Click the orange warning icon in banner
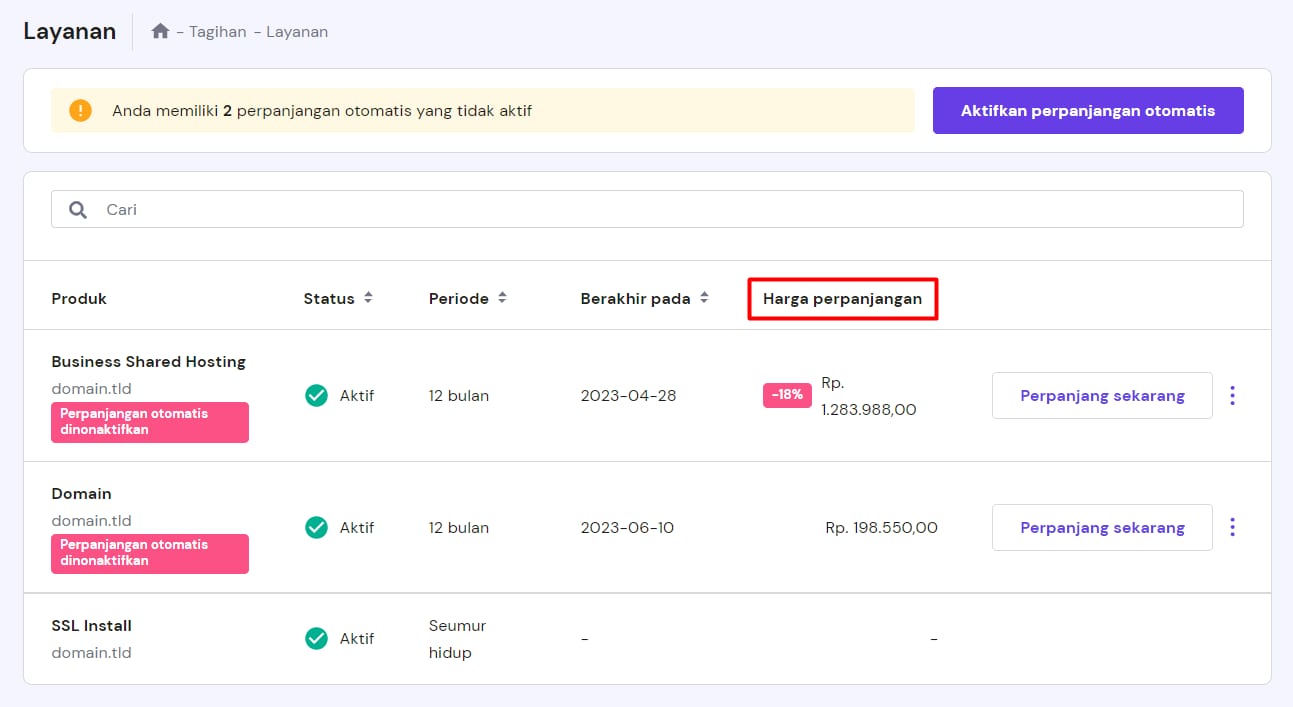 coord(80,111)
